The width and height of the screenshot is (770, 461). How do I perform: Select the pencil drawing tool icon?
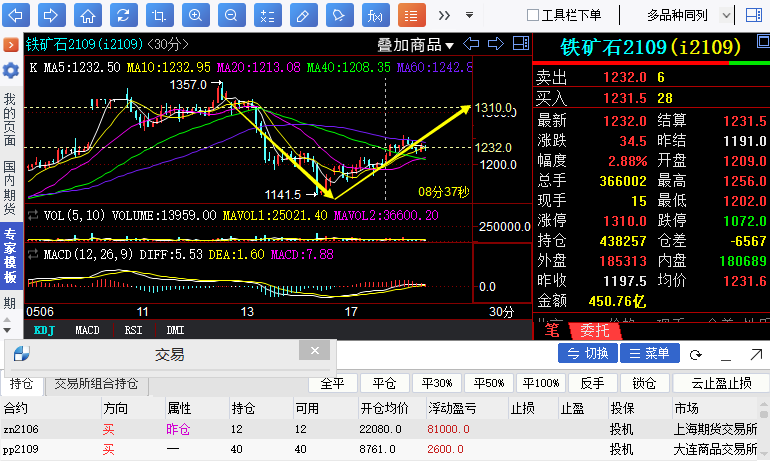[x=303, y=15]
